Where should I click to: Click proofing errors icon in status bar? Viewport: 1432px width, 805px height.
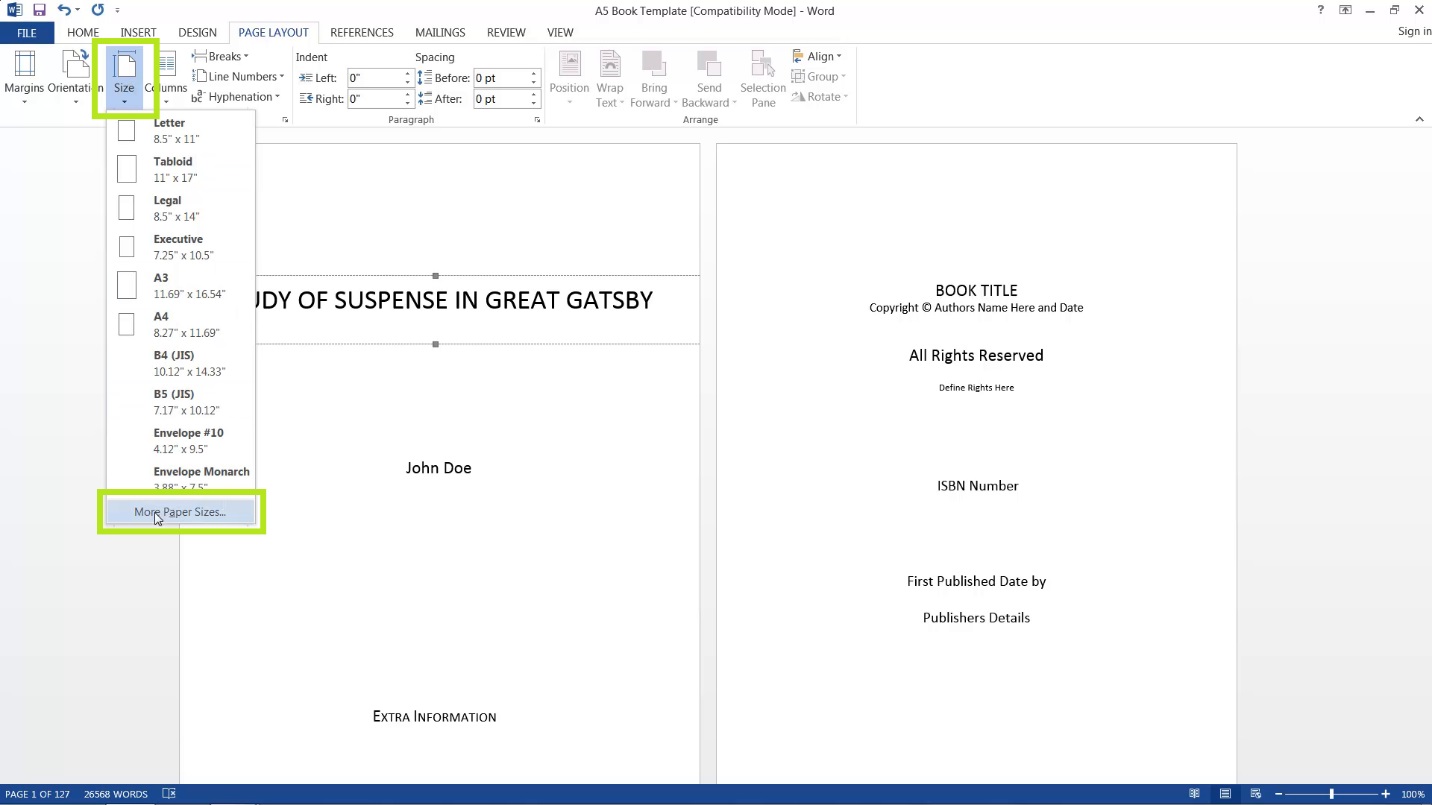click(x=169, y=794)
